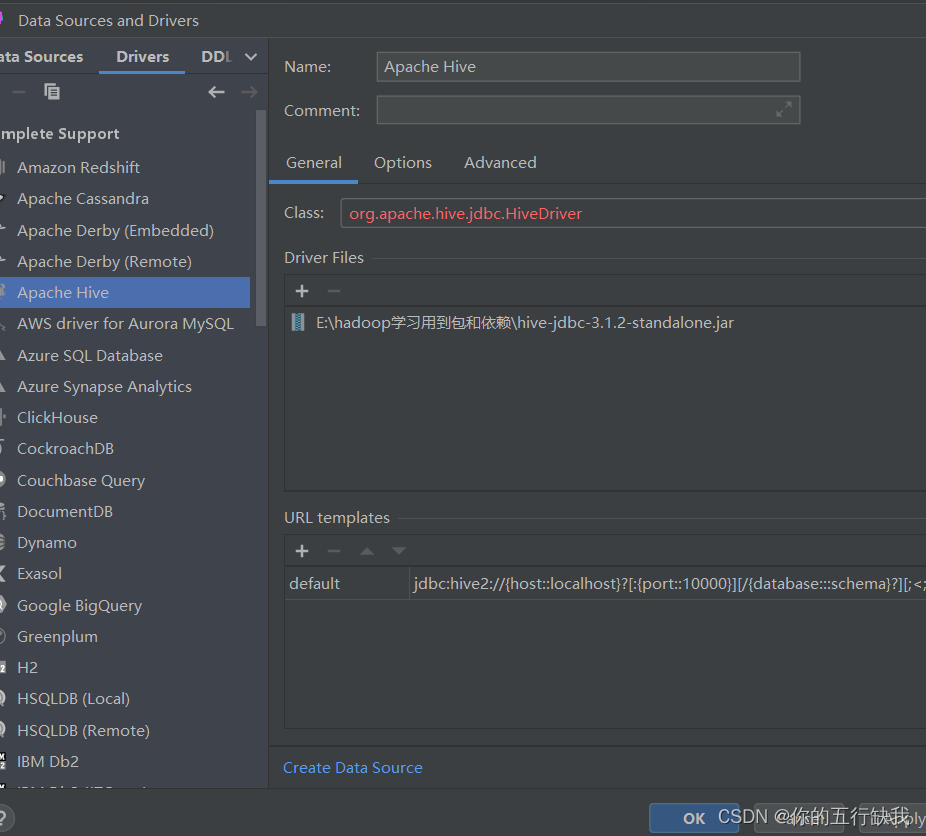Select Apache Hive driver
This screenshot has width=926, height=836.
[125, 292]
